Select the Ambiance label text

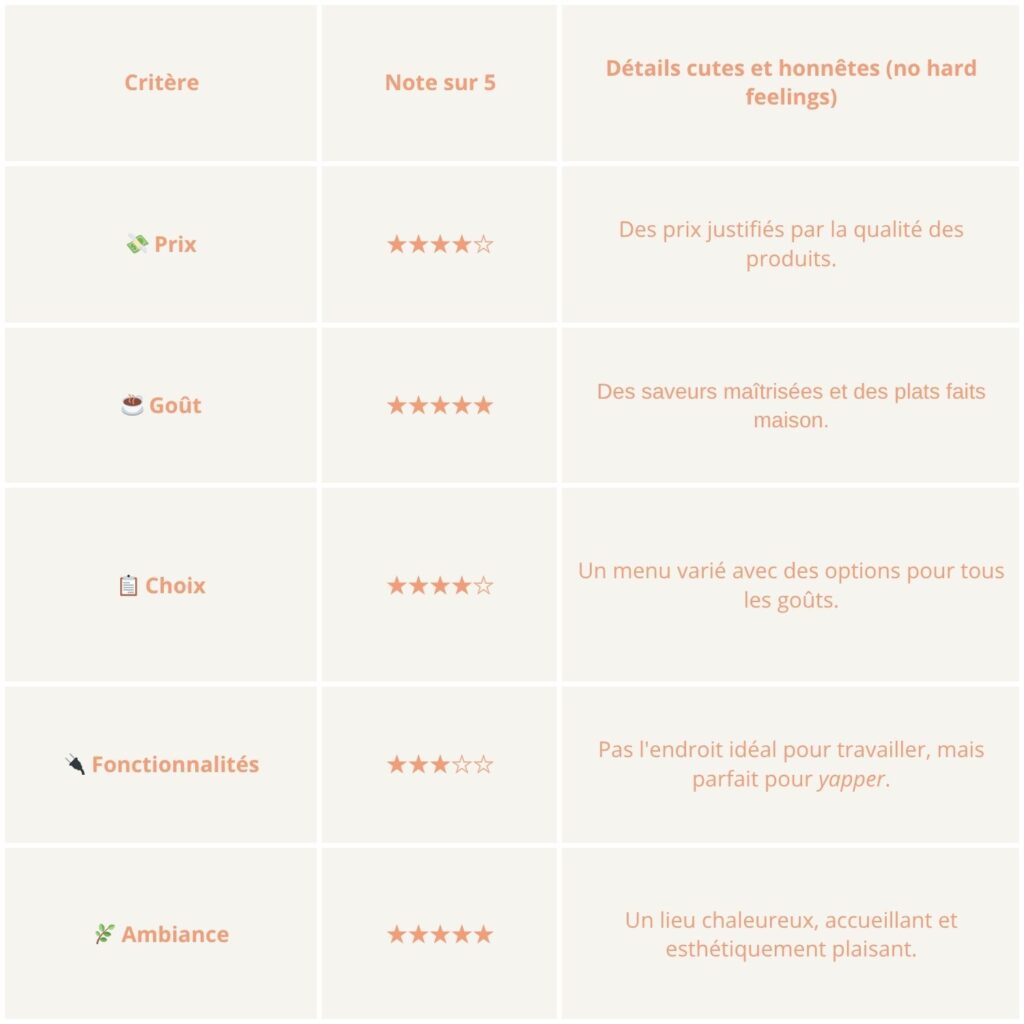(x=175, y=935)
